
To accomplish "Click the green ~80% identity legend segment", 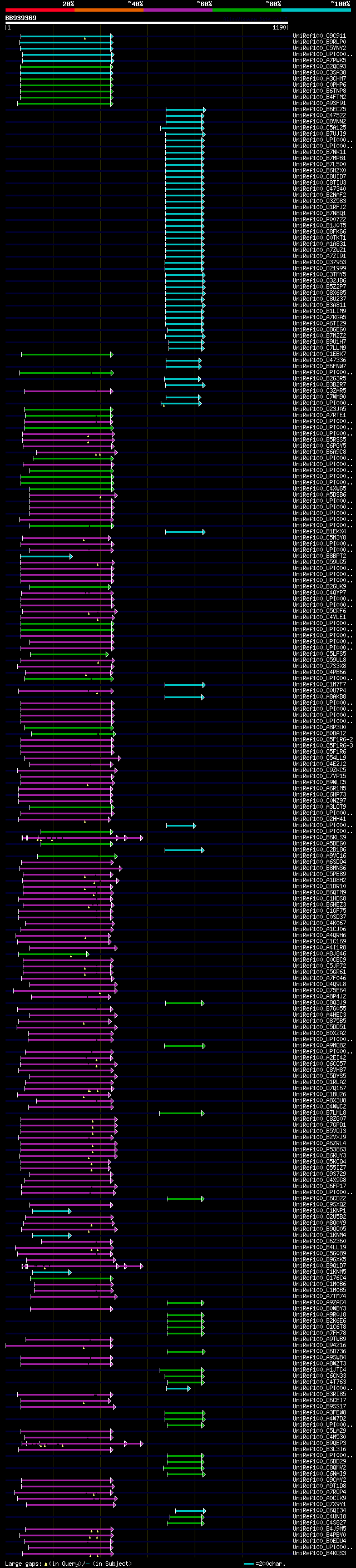I will click(x=246, y=10).
